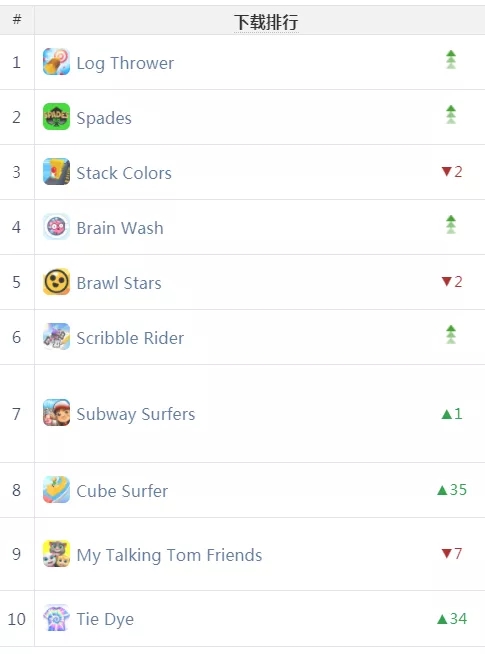Click the red down 7 rank indicator
The width and height of the screenshot is (485, 654).
(x=452, y=553)
